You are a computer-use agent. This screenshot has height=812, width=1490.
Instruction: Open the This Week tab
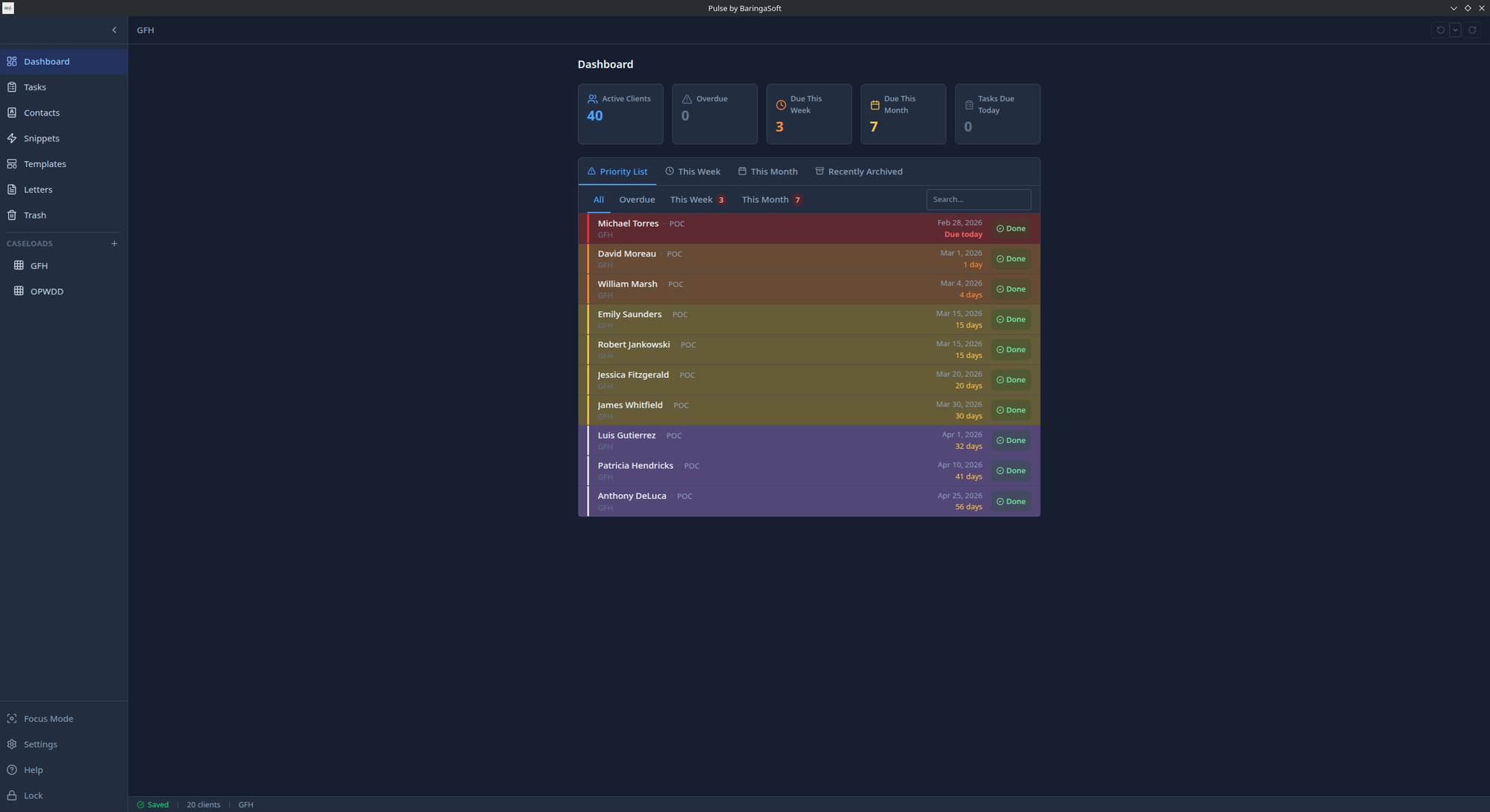coord(692,171)
